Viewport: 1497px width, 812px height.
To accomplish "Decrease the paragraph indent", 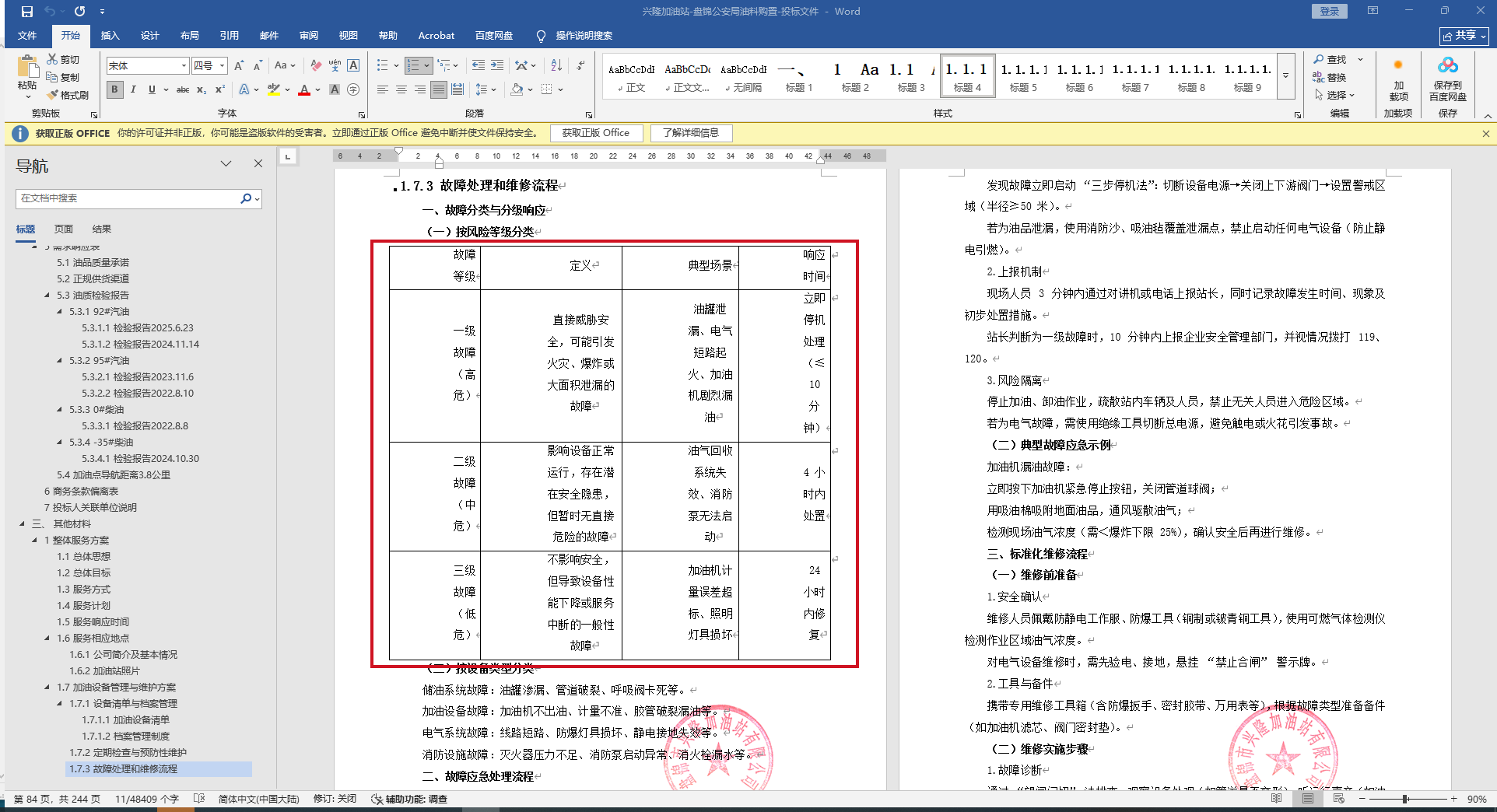I will [x=479, y=65].
